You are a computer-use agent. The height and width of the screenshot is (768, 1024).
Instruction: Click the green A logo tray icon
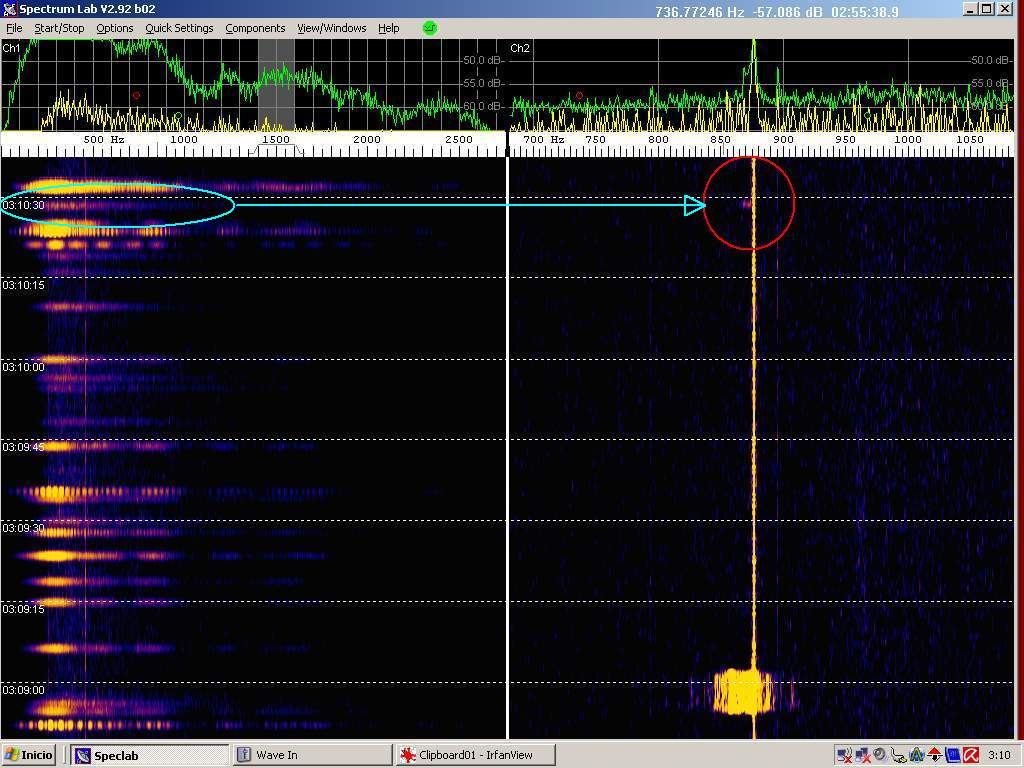(x=916, y=755)
